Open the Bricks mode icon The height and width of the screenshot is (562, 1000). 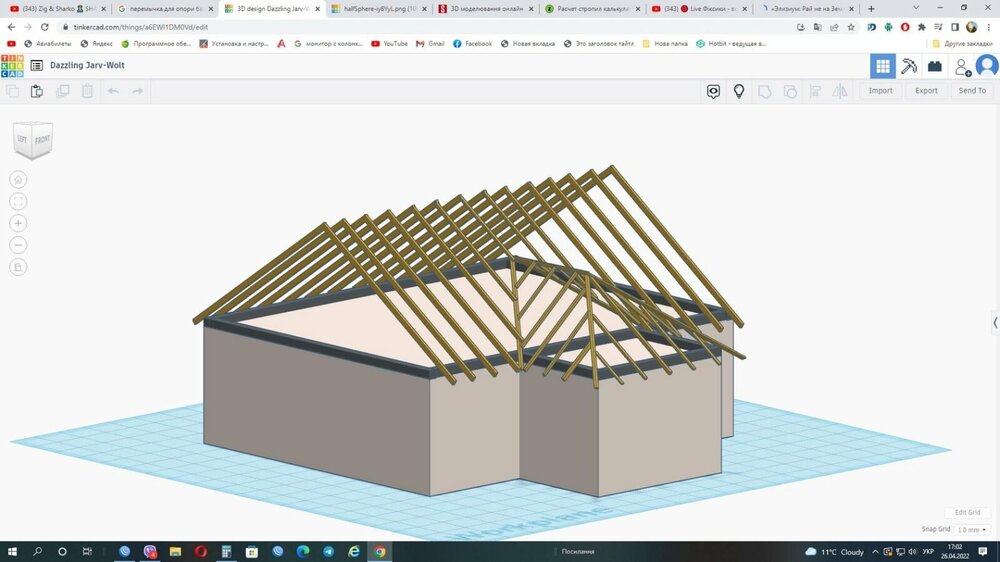coord(935,67)
